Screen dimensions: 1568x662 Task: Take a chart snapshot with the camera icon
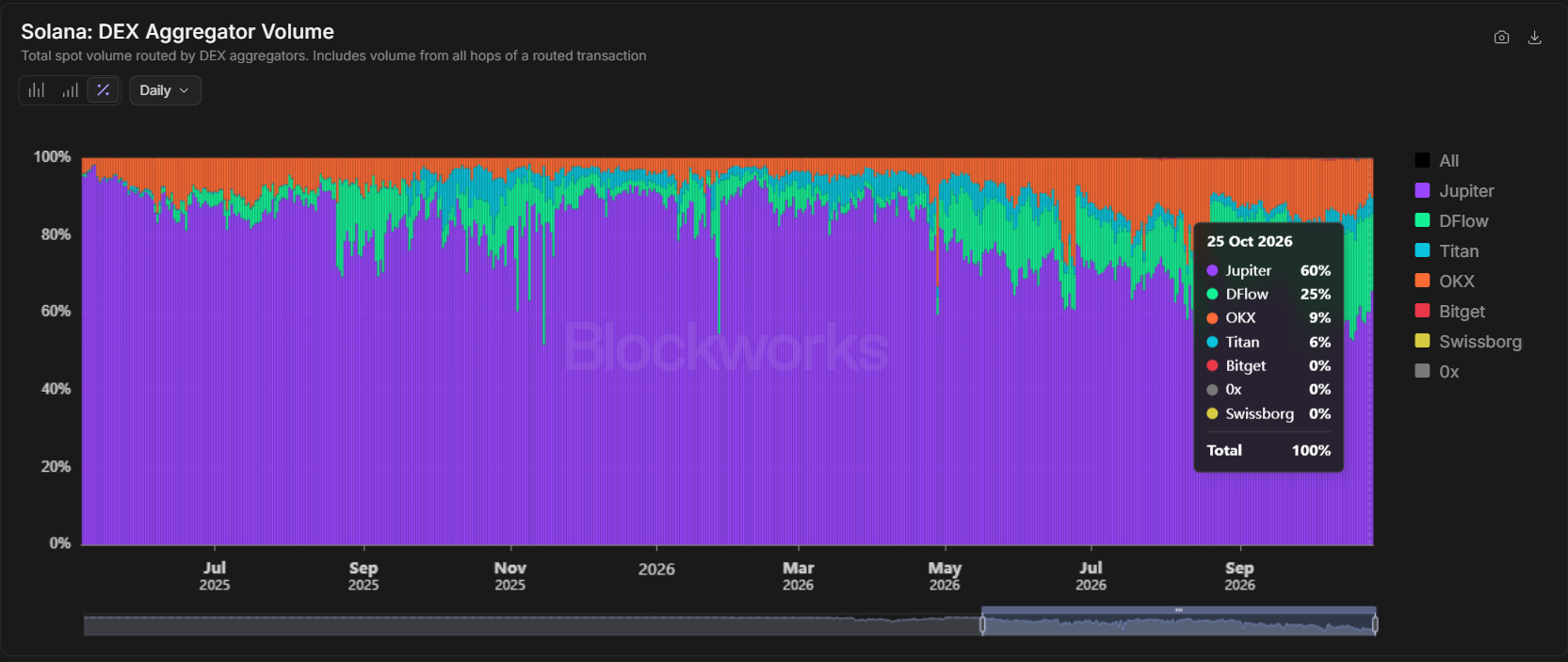tap(1502, 38)
